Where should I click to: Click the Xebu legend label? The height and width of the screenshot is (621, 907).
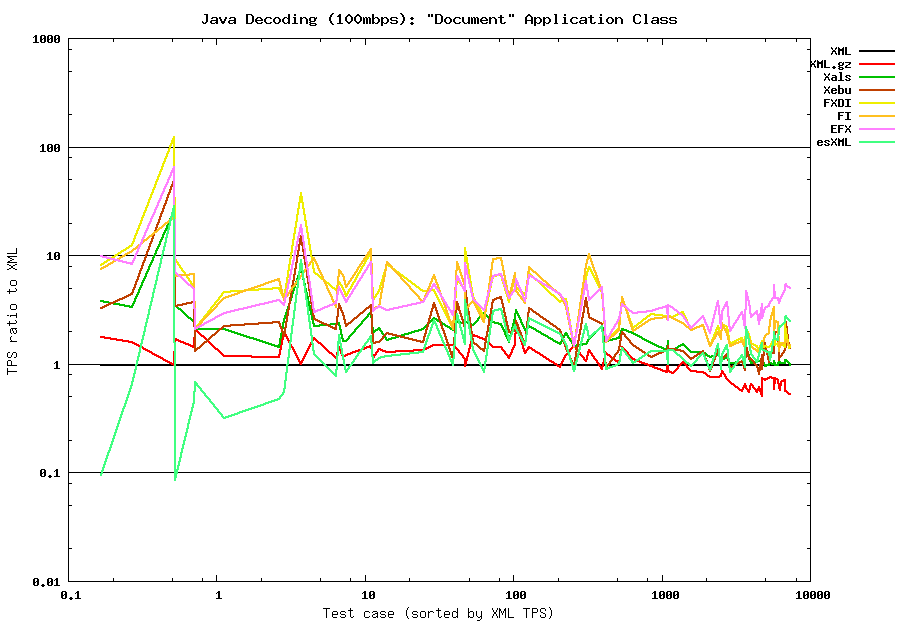[837, 90]
